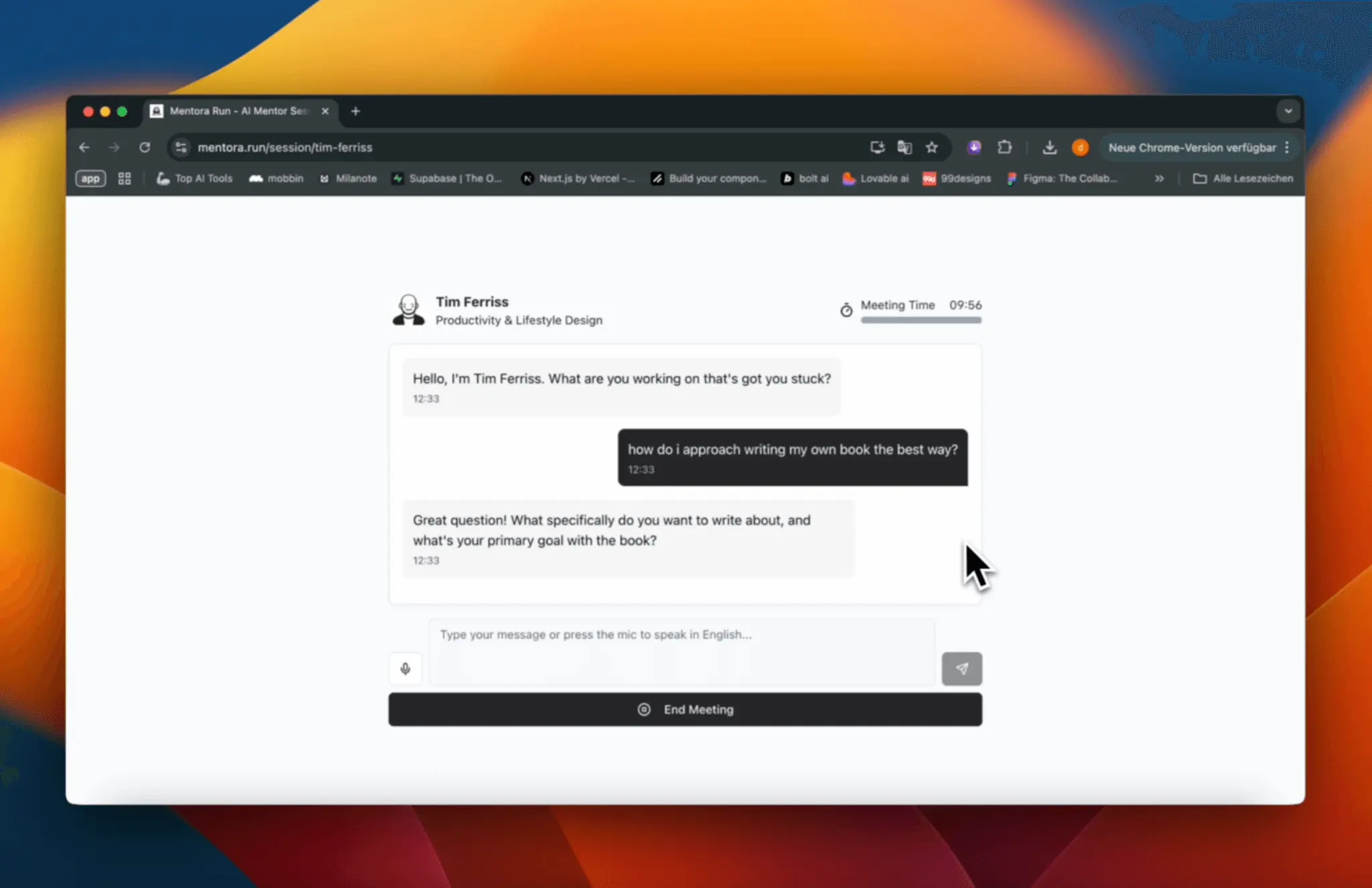1372x888 pixels.
Task: Go forward with the browser forward arrow
Action: tap(114, 147)
